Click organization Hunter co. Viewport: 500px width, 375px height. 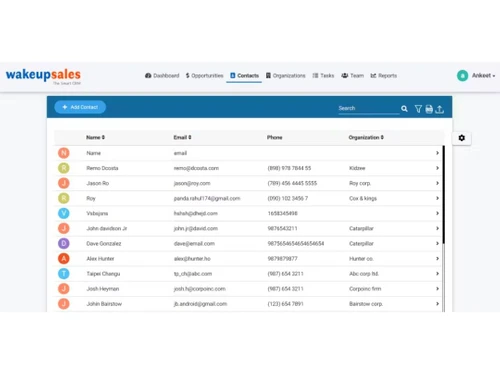[x=361, y=259]
